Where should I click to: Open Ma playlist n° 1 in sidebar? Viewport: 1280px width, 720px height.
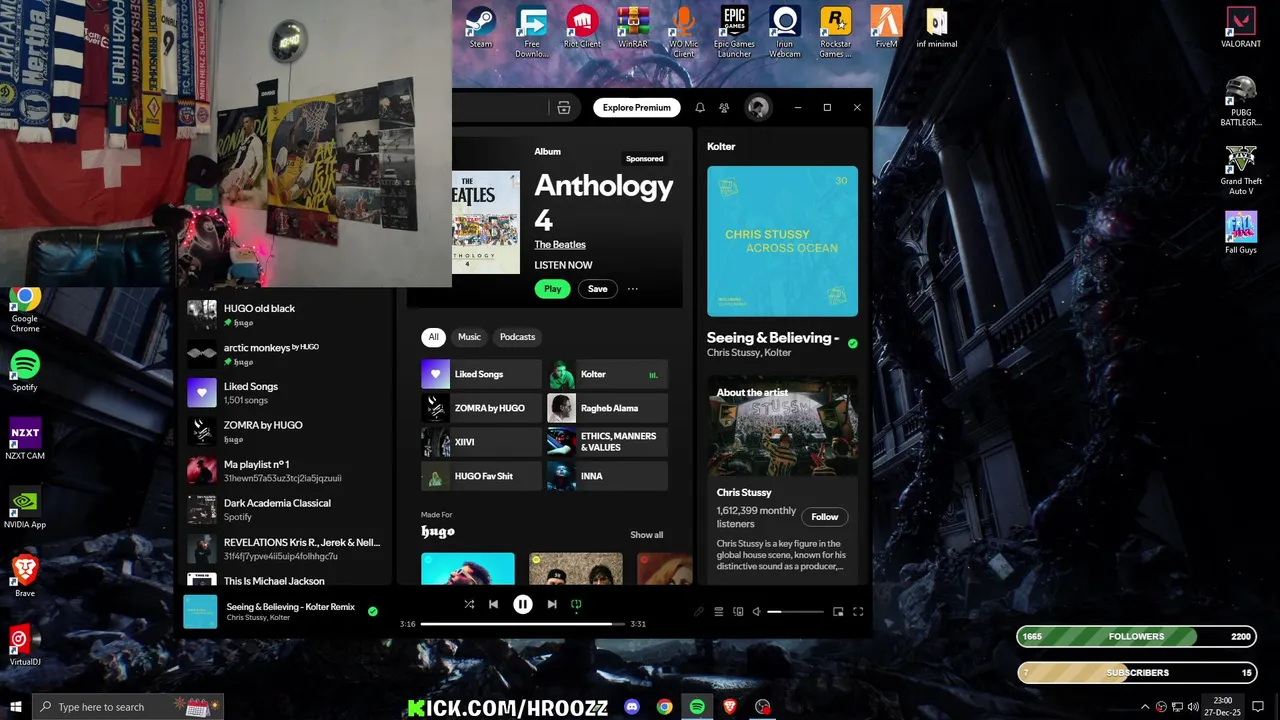[285, 471]
